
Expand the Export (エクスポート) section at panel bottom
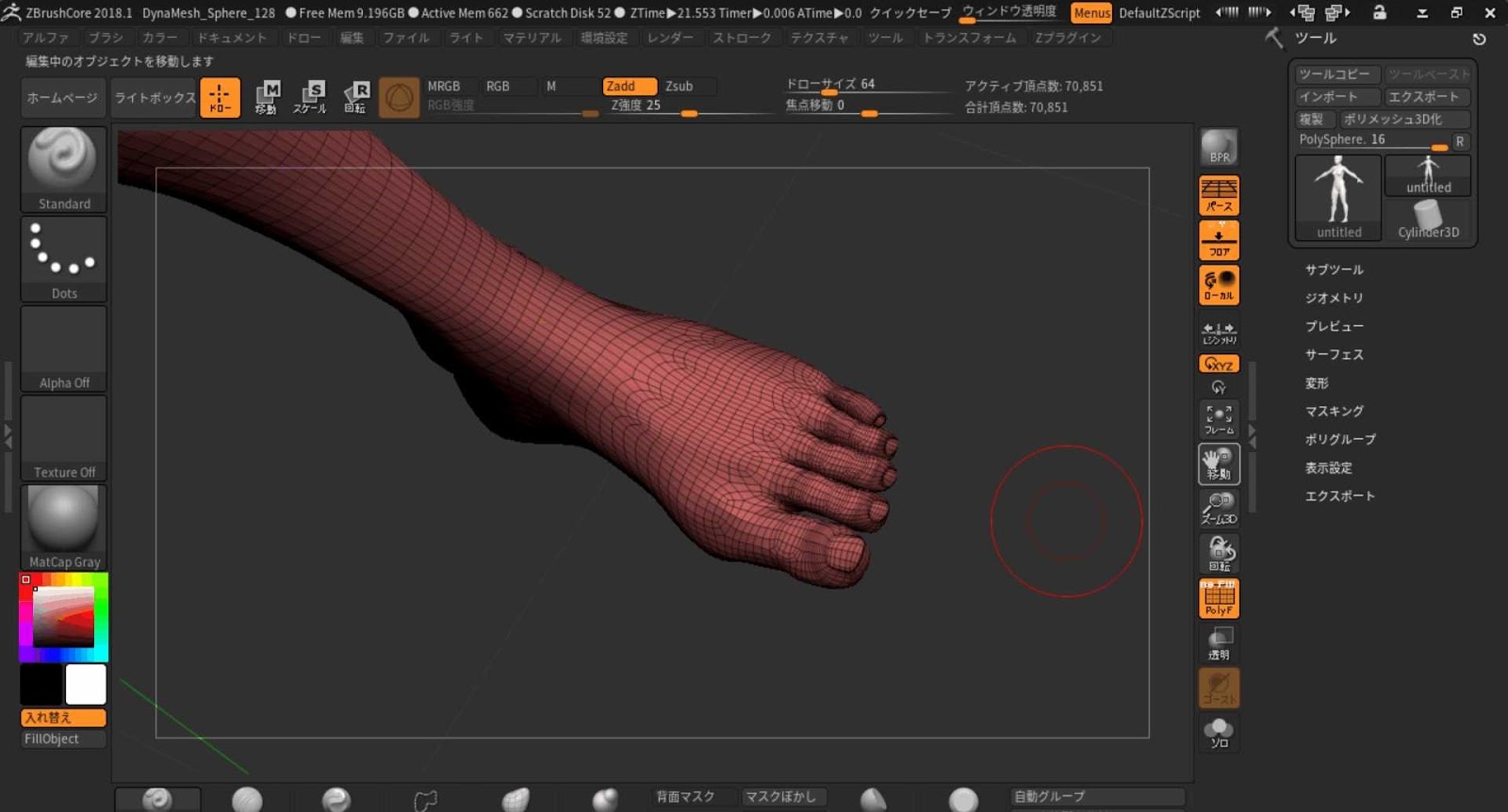click(1339, 495)
